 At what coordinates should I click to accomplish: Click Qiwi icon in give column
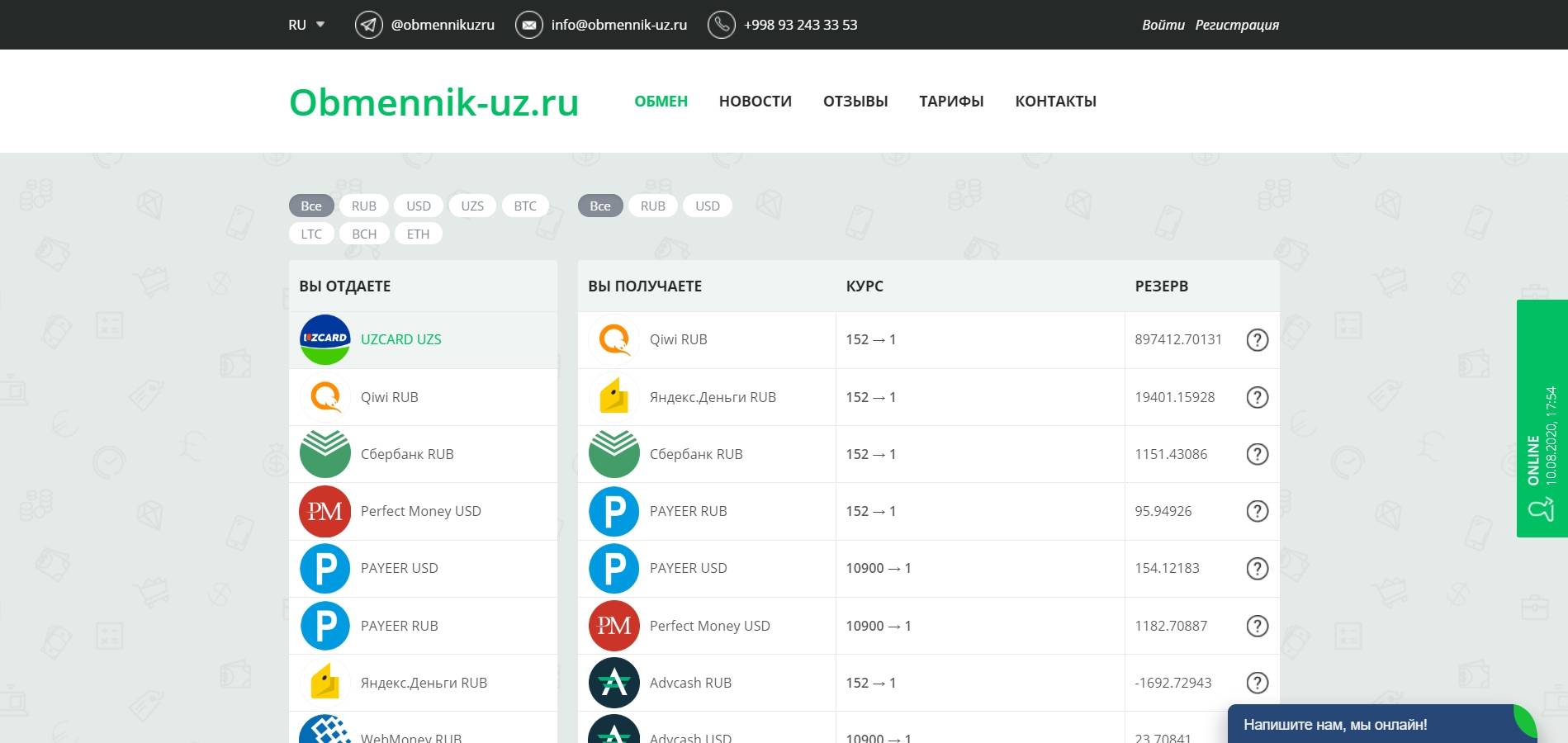(325, 397)
